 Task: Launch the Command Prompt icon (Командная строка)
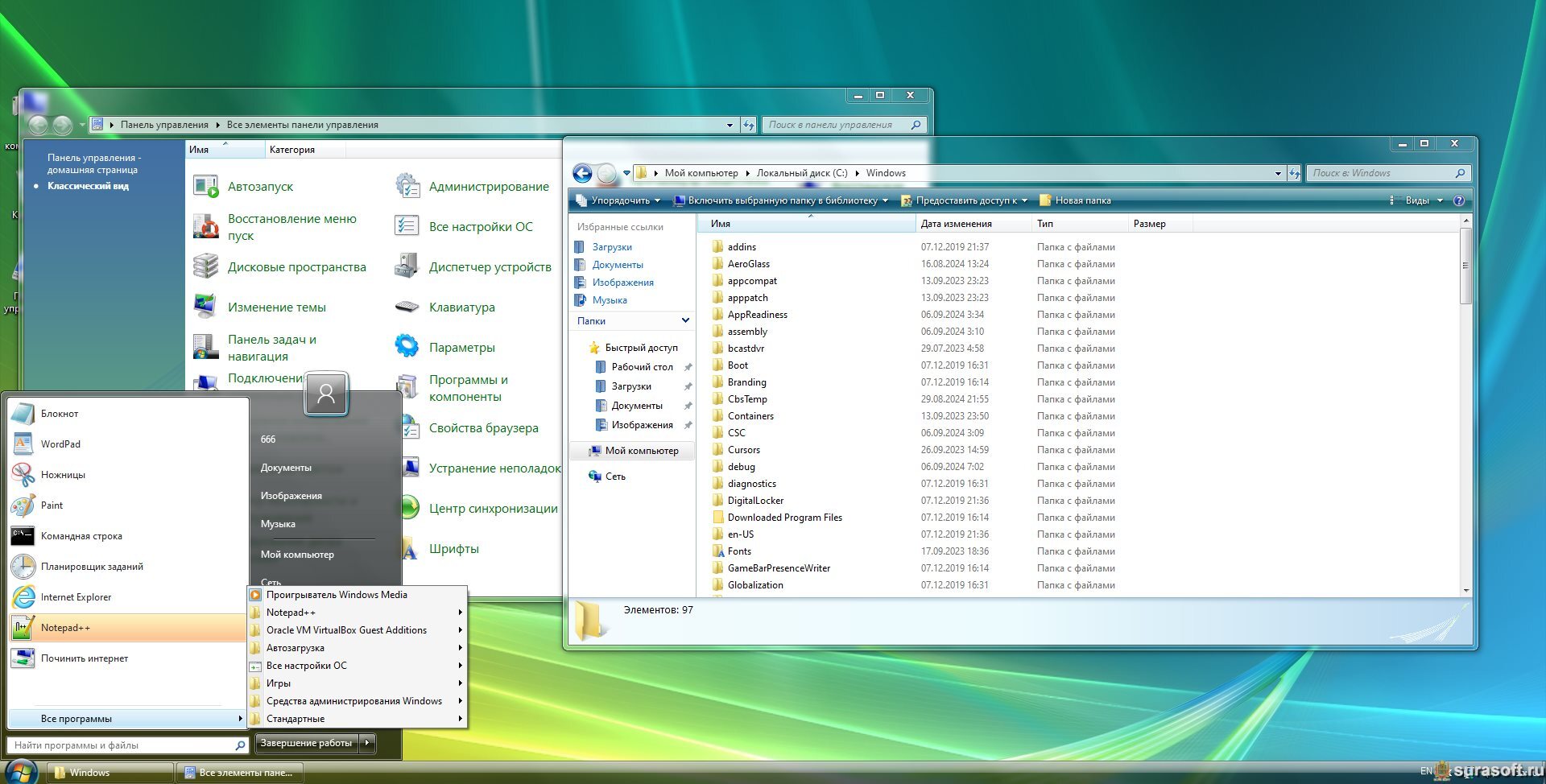tap(23, 536)
